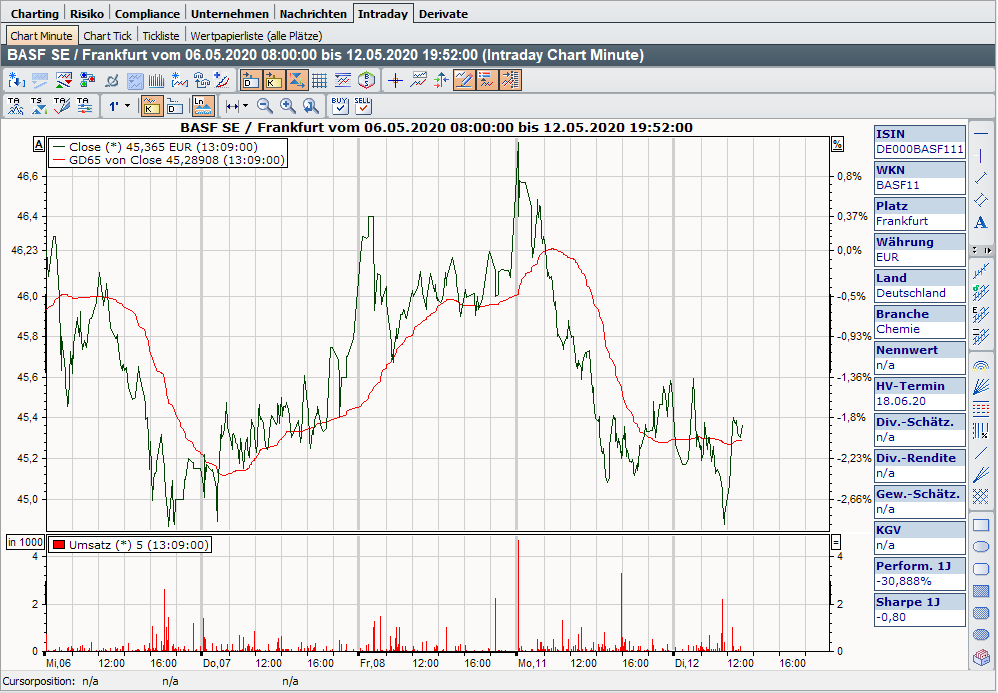Toggle the grid lines button
This screenshot has width=998, height=693.
coord(319,80)
